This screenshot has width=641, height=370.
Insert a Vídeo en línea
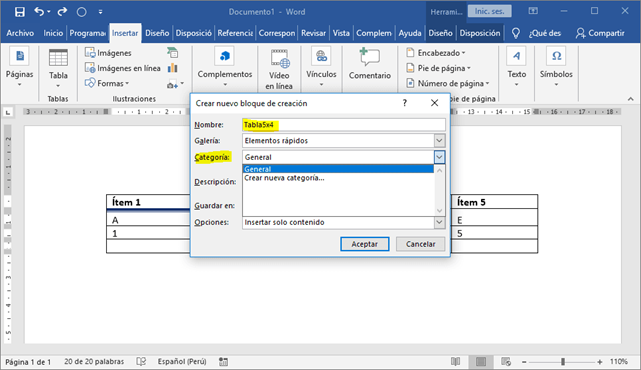click(279, 70)
